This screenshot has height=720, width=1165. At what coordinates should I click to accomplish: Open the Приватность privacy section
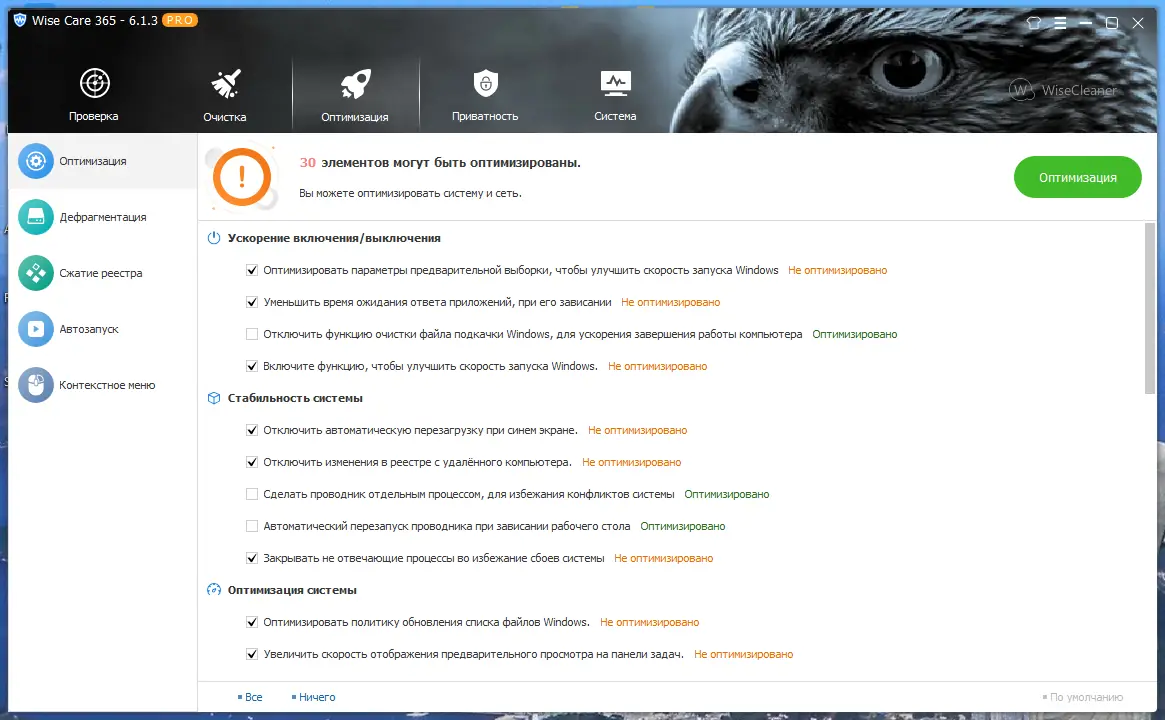(x=485, y=95)
